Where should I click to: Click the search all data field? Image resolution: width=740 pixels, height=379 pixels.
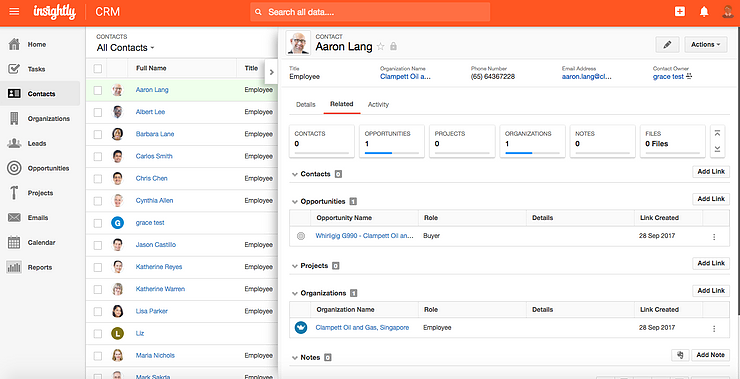tap(370, 12)
